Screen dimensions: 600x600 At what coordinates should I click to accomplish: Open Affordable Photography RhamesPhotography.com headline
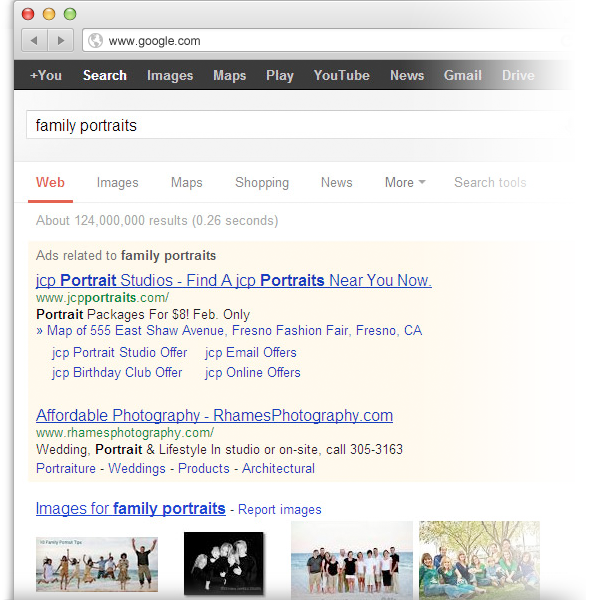[214, 416]
